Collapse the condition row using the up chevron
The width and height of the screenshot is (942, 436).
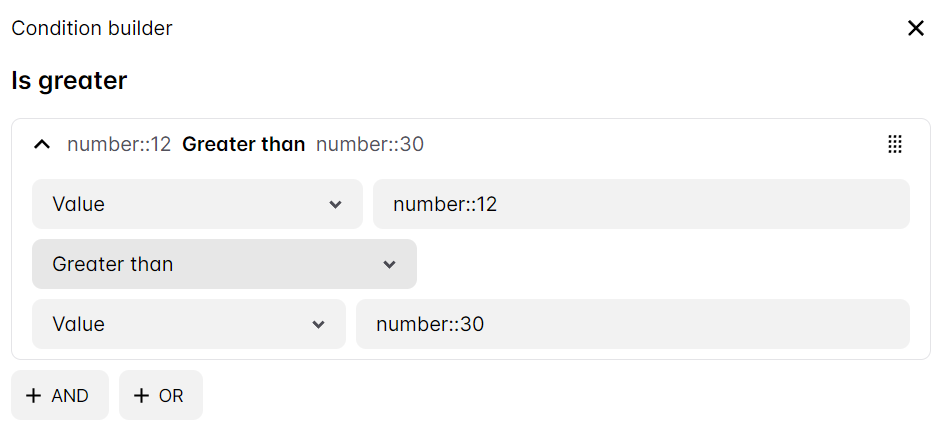point(41,145)
